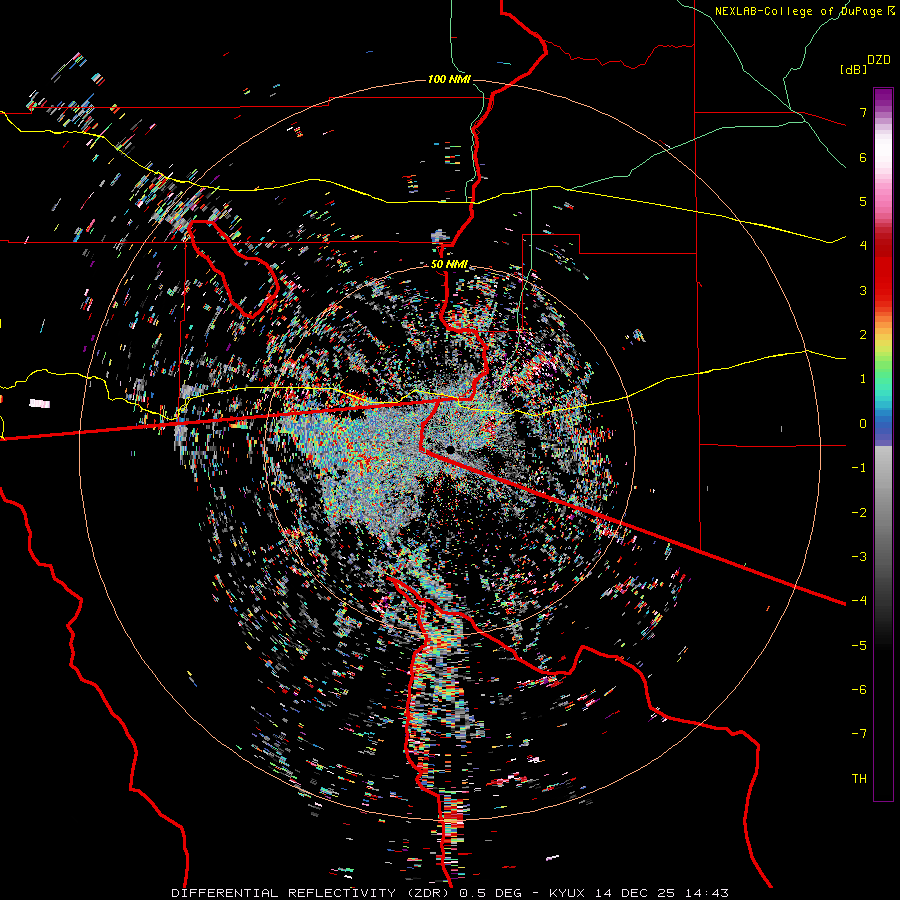
Task: Select the -7 dB scale label
Action: 859,734
